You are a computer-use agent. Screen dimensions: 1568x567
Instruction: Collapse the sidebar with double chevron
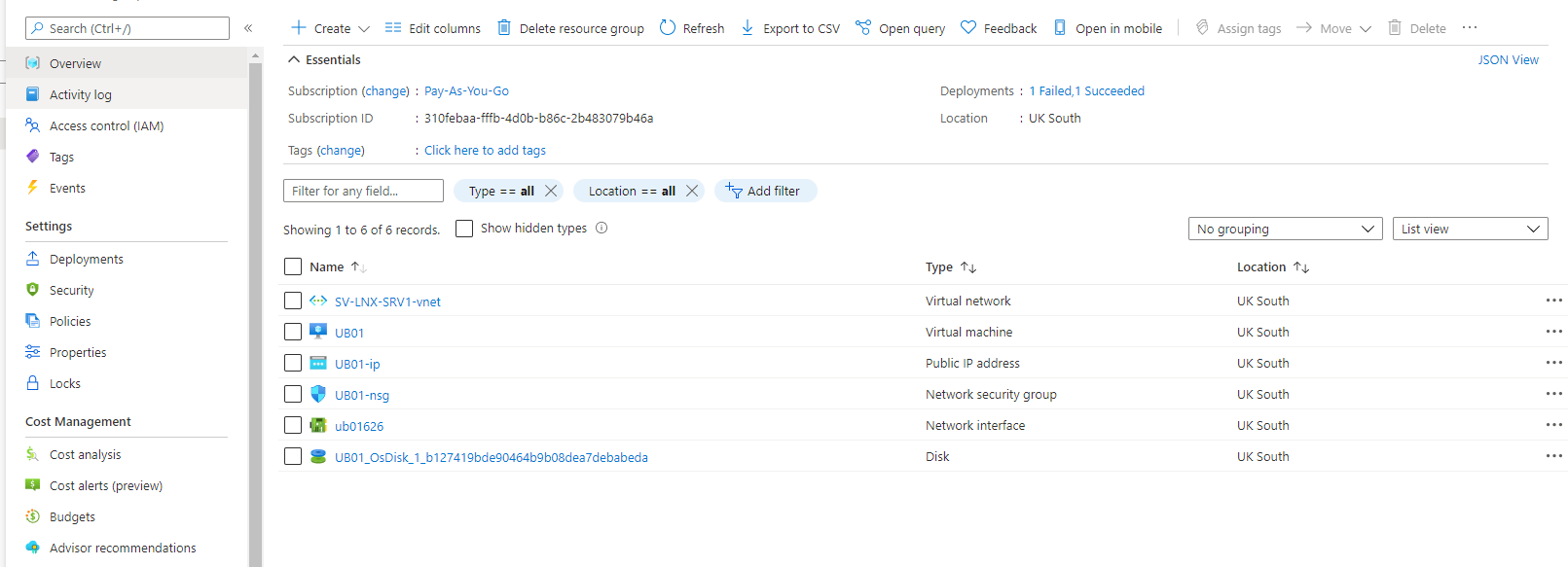point(248,28)
